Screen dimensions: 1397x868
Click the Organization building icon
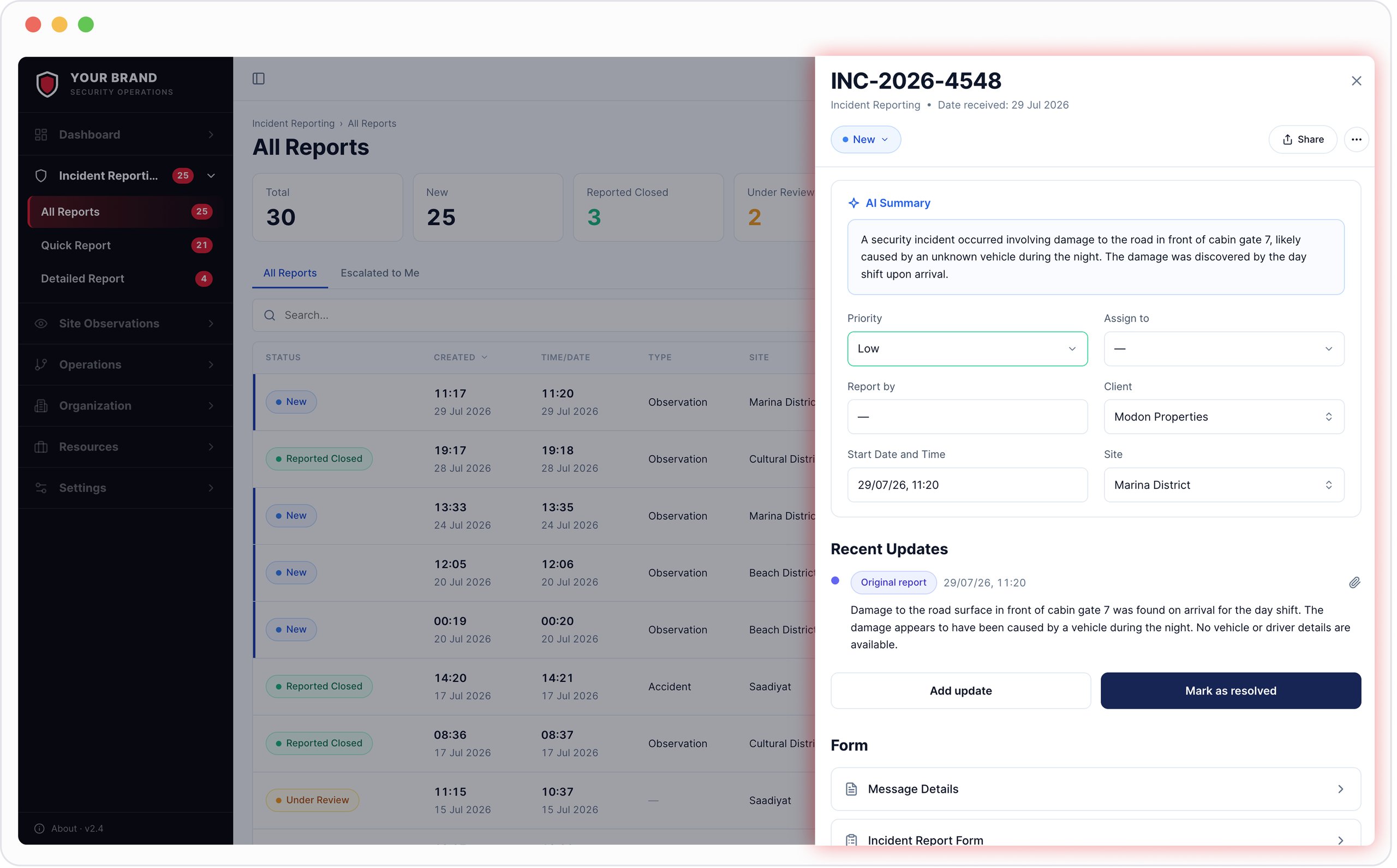[x=41, y=406]
